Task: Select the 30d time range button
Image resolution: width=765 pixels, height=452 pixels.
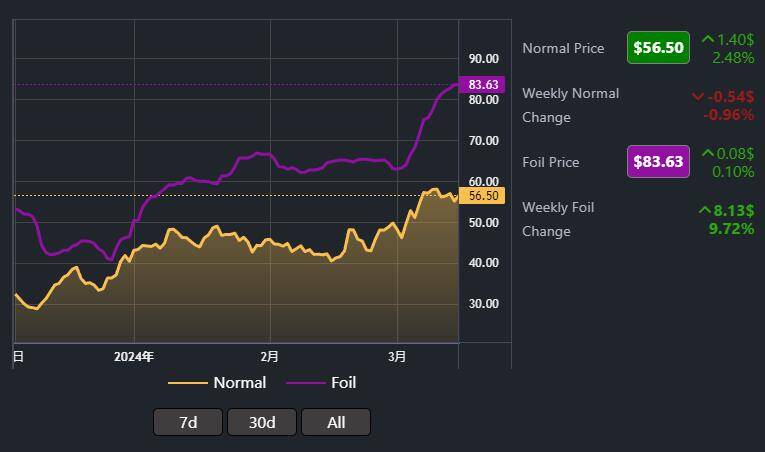Action: point(262,422)
